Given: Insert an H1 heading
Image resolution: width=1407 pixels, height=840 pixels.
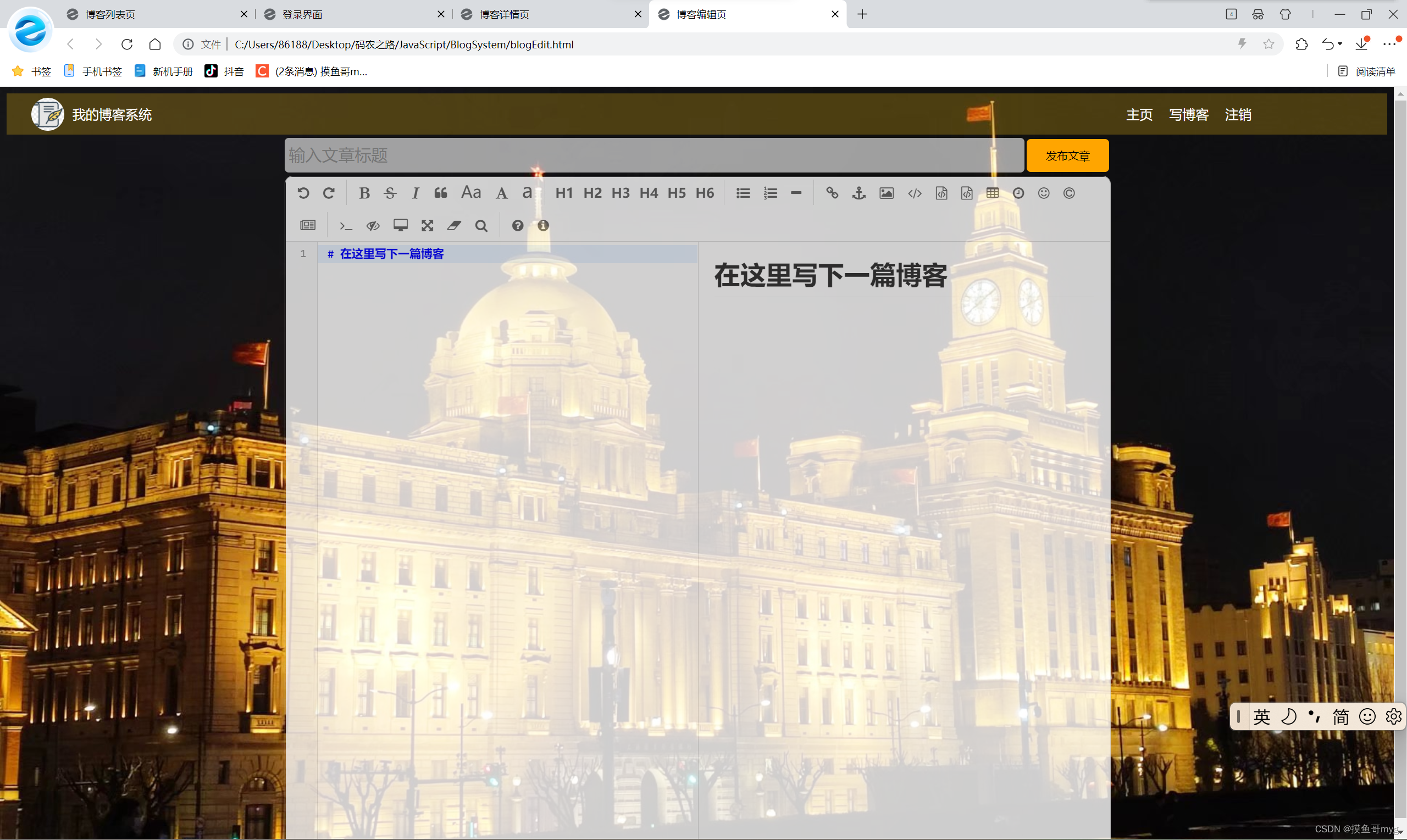Looking at the screenshot, I should click(564, 193).
